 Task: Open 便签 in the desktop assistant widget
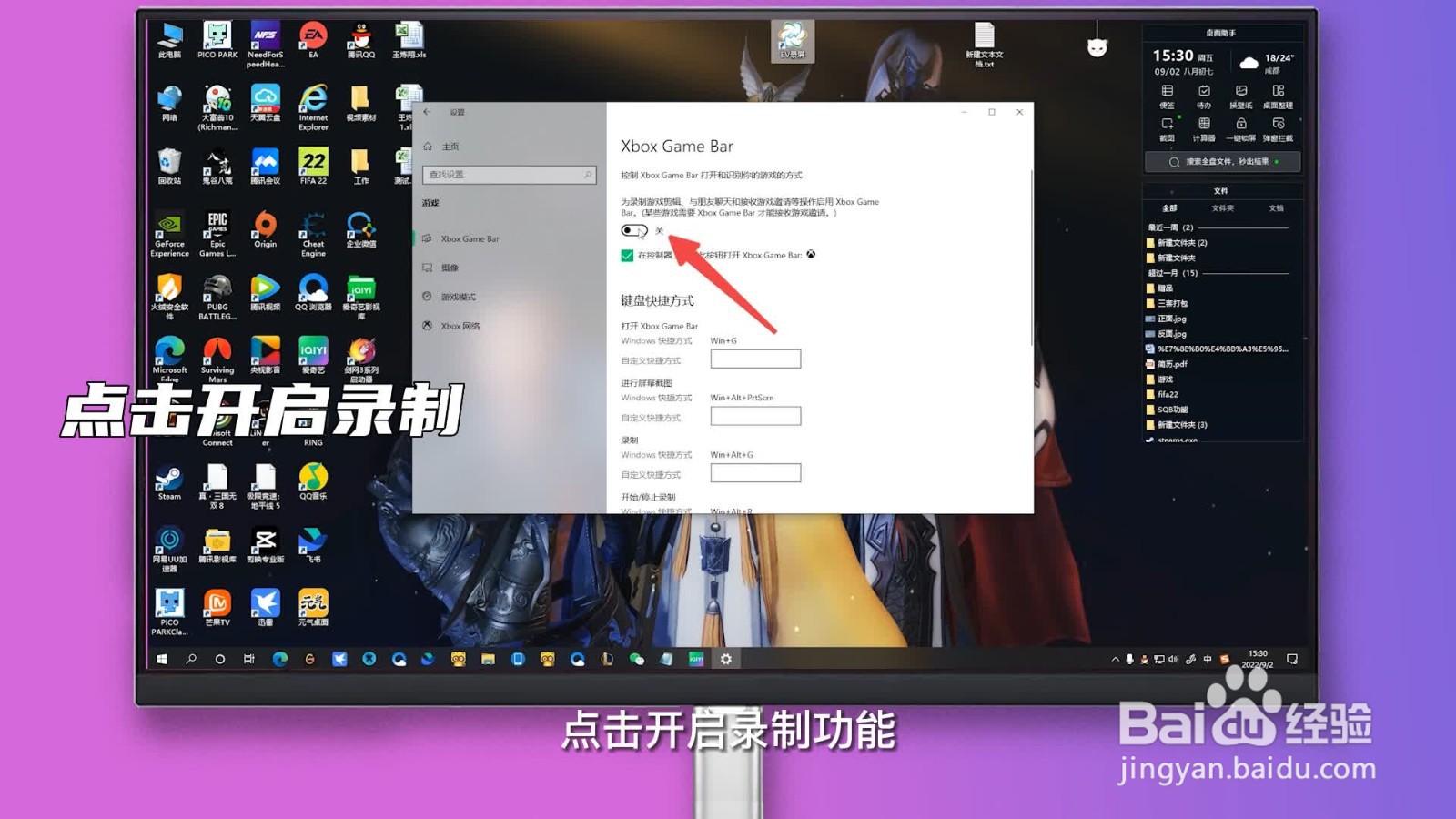coord(1167,96)
